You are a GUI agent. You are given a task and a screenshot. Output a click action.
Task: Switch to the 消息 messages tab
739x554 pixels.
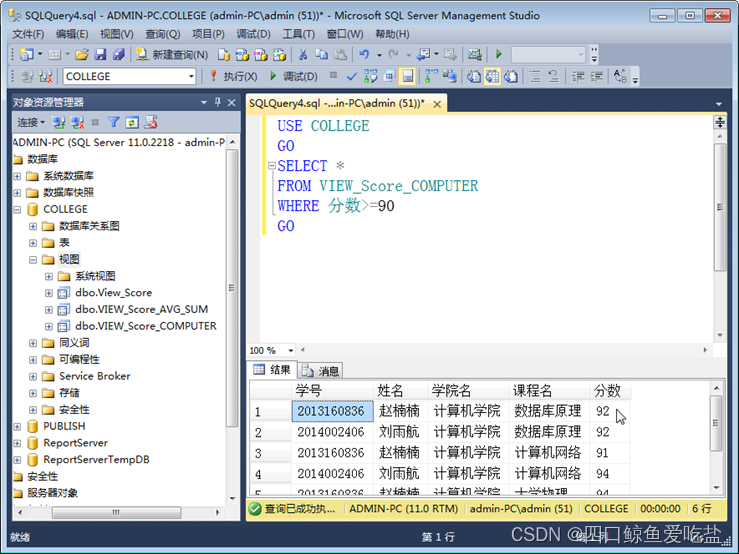(320, 371)
